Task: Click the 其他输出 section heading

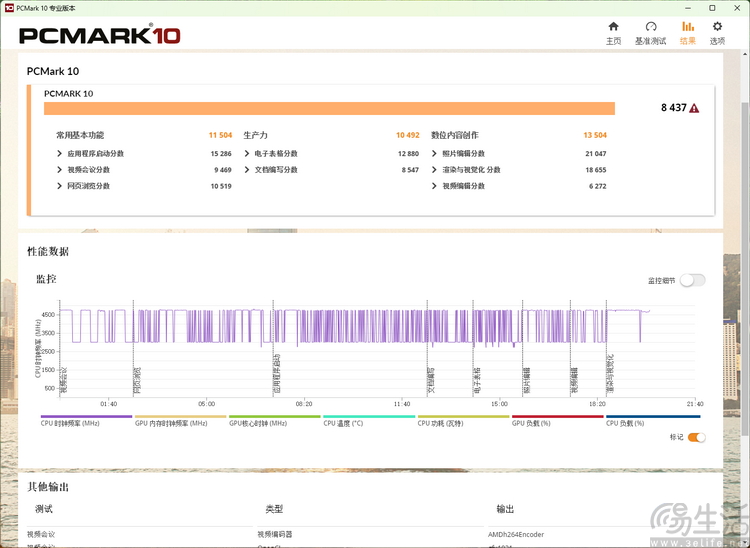Action: click(x=48, y=487)
